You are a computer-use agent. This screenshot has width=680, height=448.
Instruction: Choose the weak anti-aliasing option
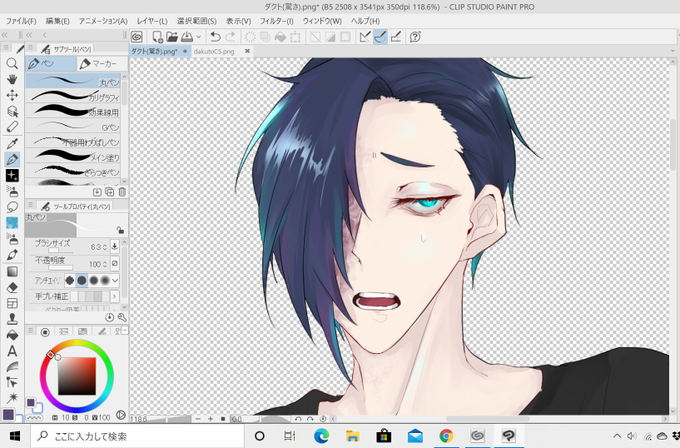point(82,281)
